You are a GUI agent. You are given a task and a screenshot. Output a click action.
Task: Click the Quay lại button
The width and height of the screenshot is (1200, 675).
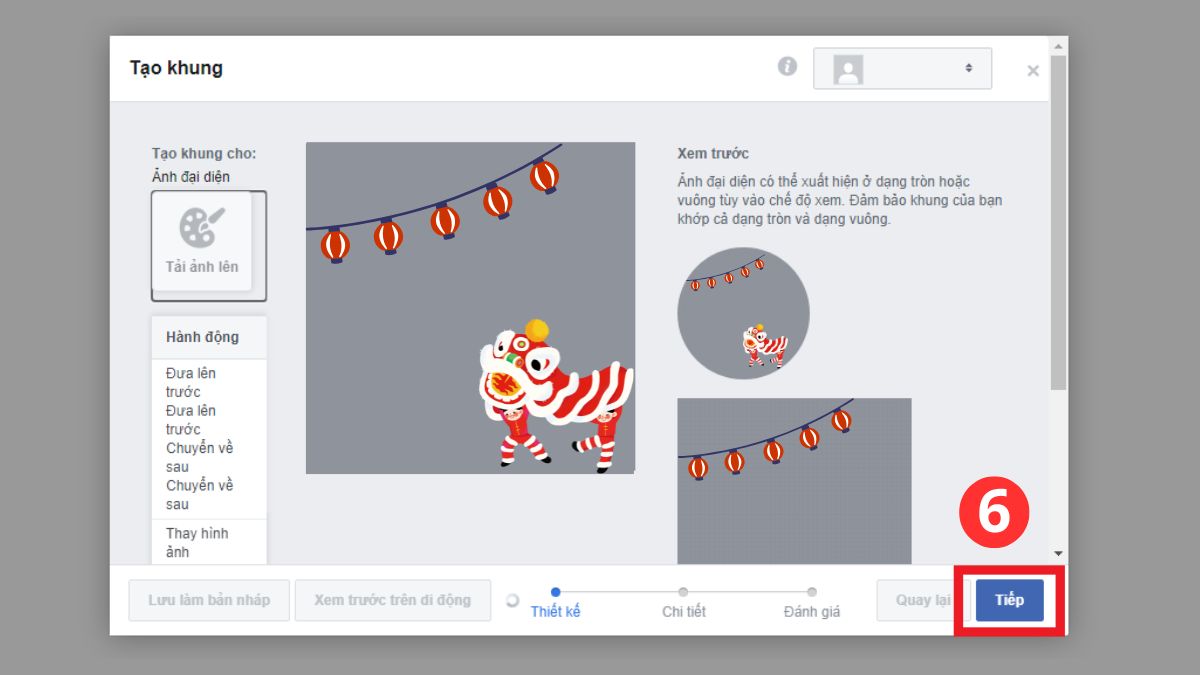[x=922, y=599]
